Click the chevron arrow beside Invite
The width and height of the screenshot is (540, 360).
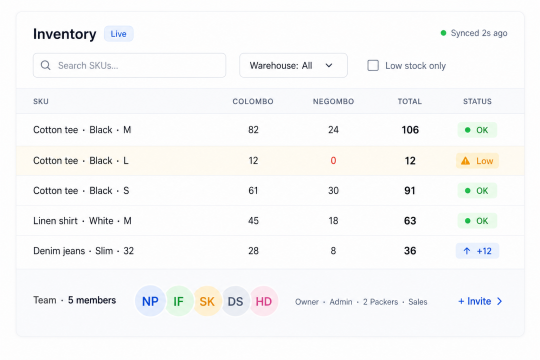[x=500, y=301]
